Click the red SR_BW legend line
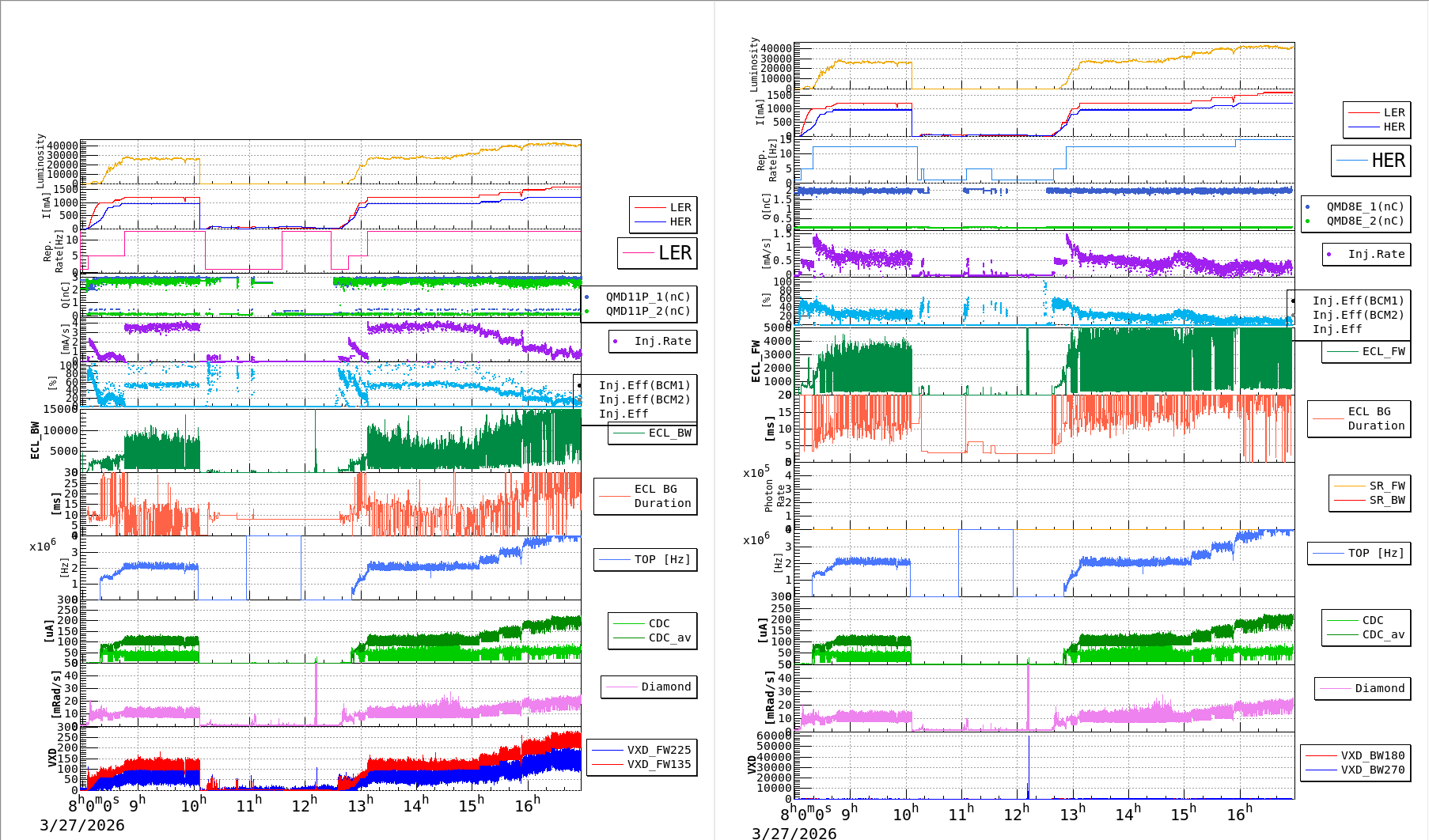Image resolution: width=1429 pixels, height=840 pixels. pyautogui.click(x=1349, y=501)
